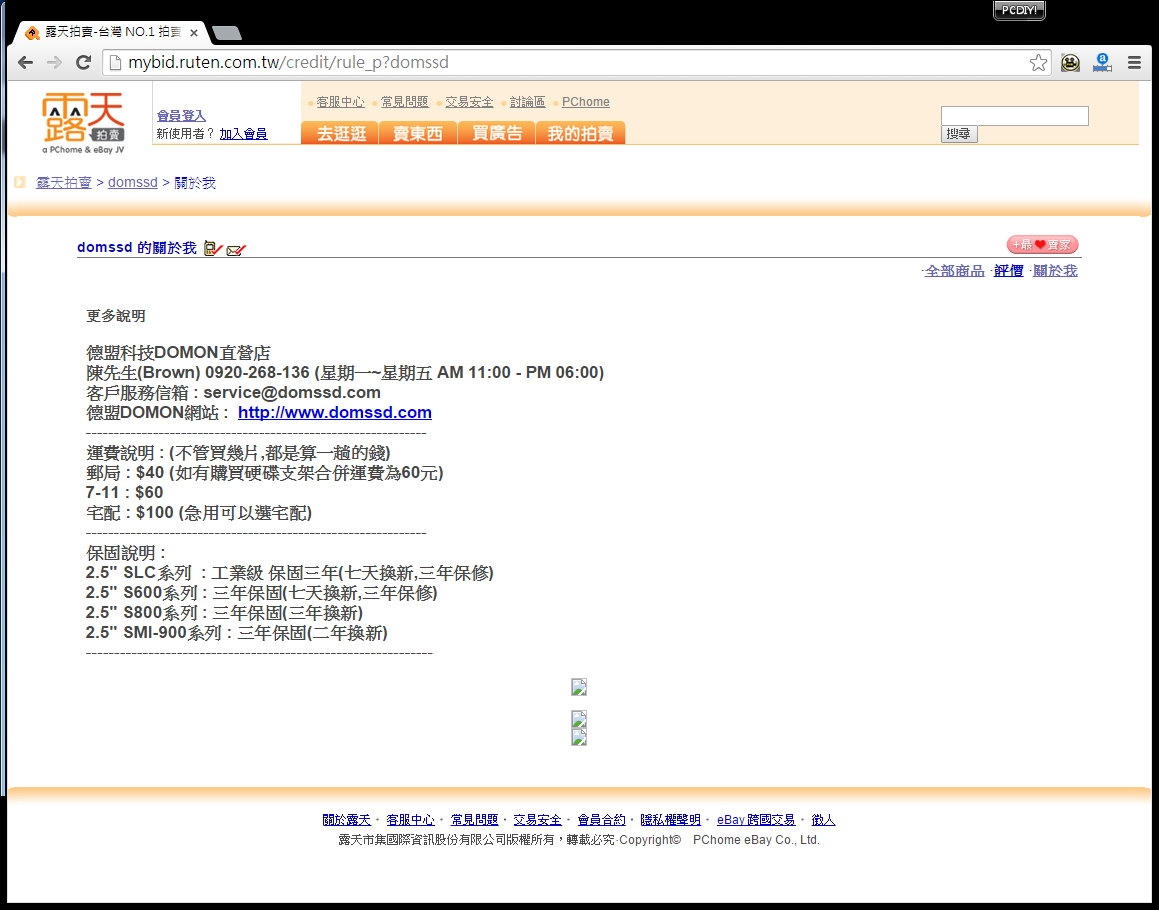Open the 常見問題 link in header
Viewport: 1159px width, 910px height.
click(404, 102)
